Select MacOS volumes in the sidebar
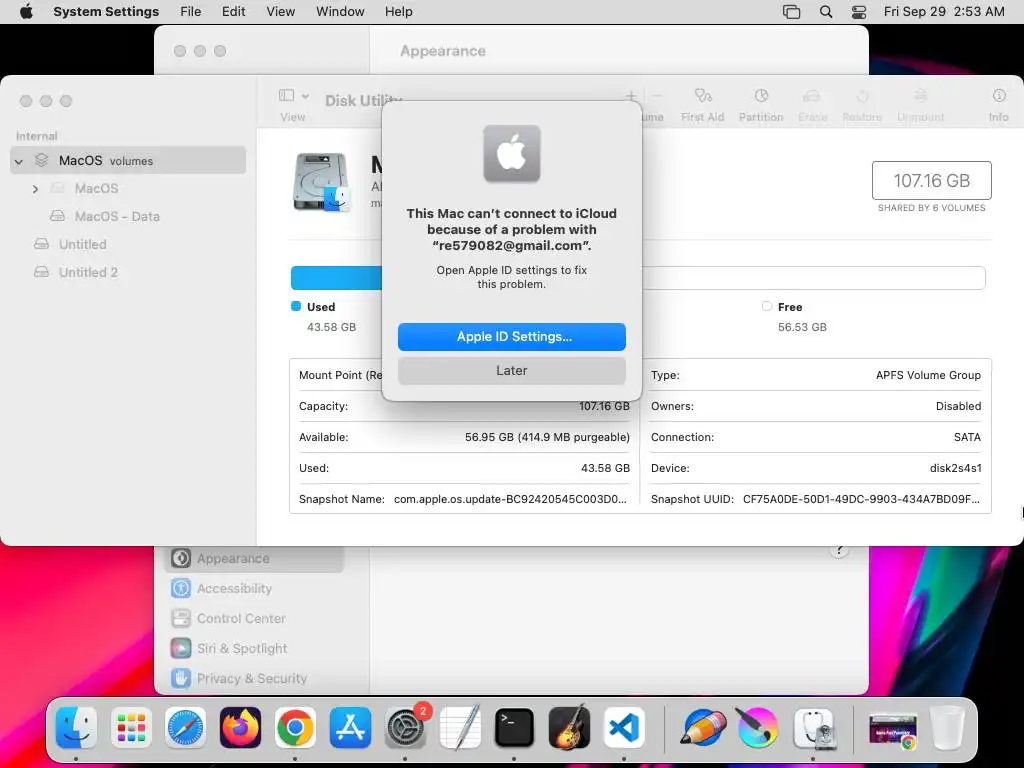1024x768 pixels. tap(128, 160)
